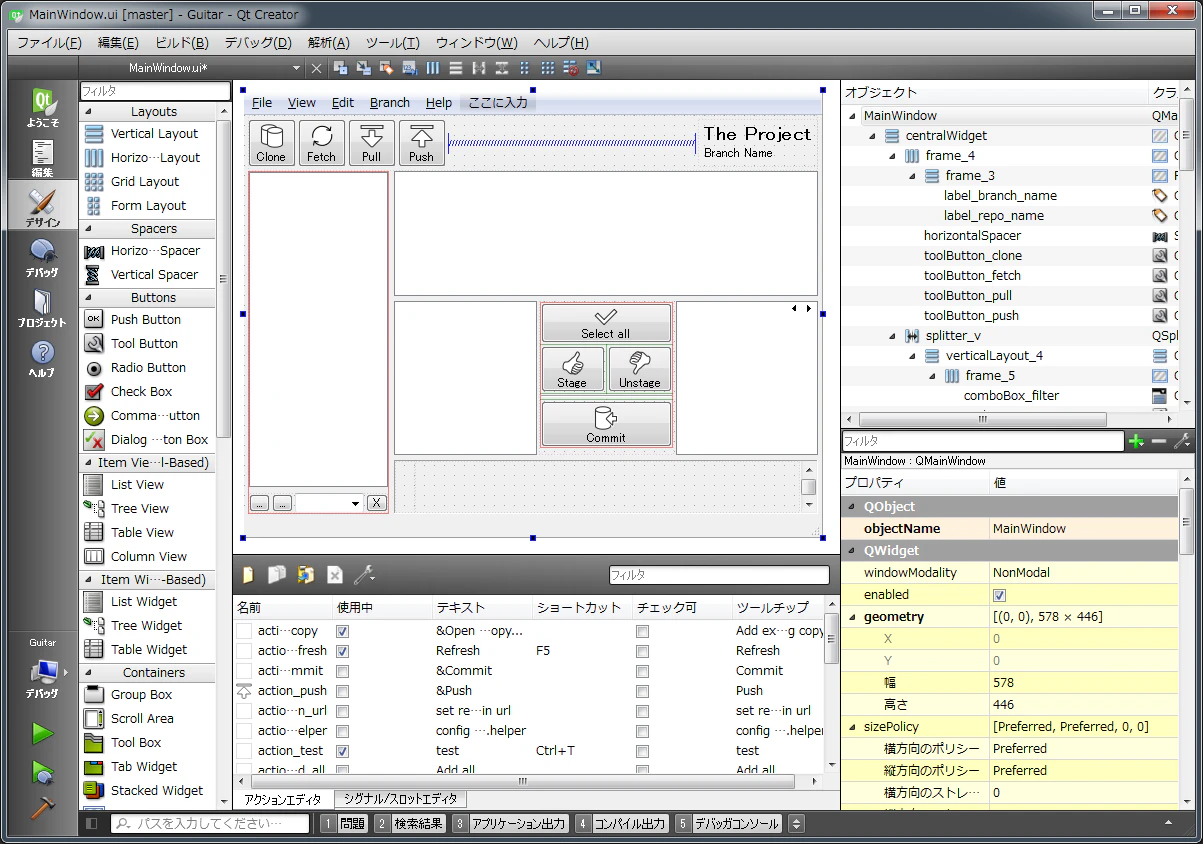The width and height of the screenshot is (1203, 844).
Task: Click the Select all button on the form
Action: 606,323
